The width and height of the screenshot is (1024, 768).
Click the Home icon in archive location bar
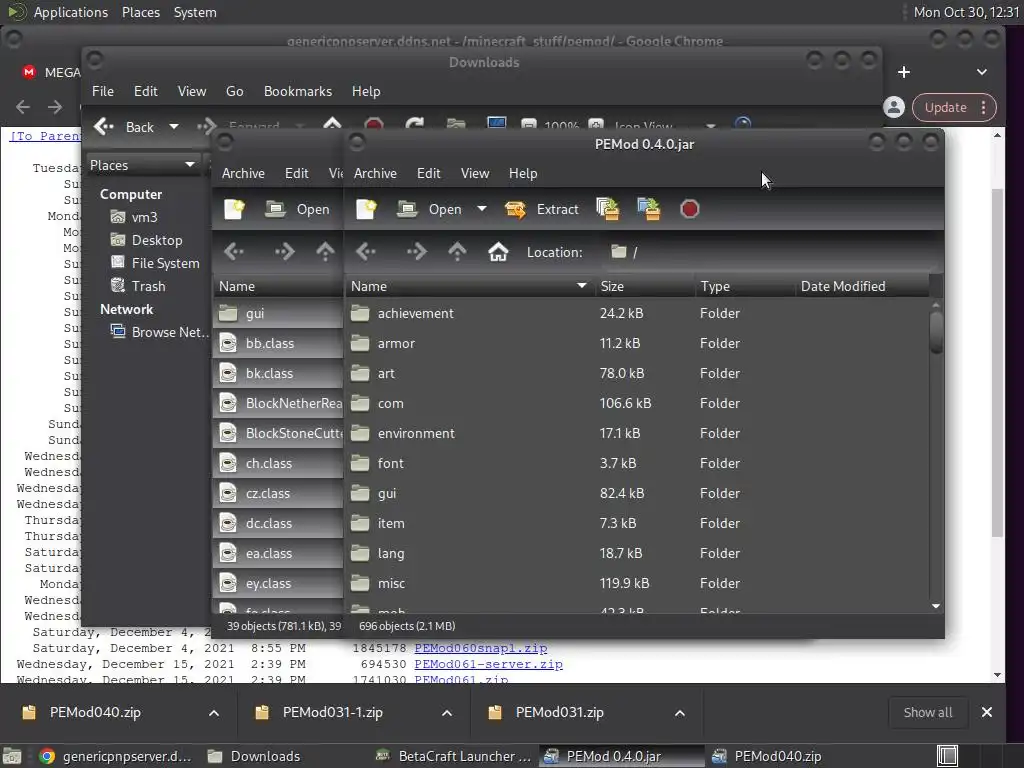[498, 251]
